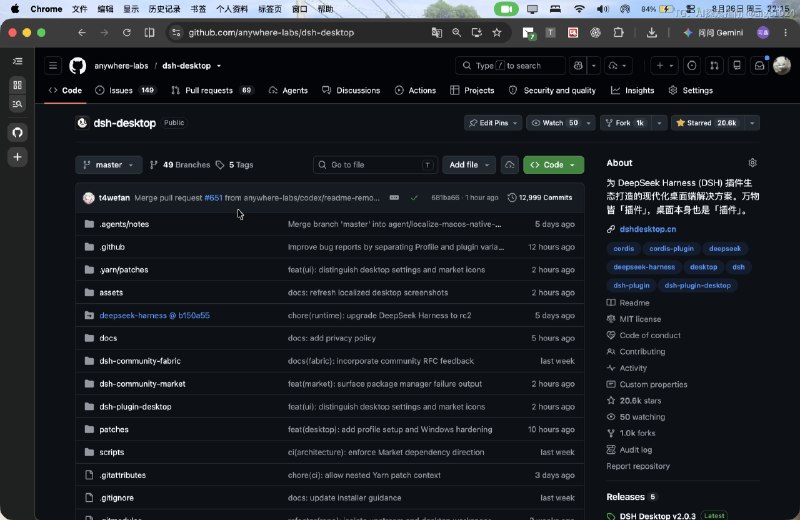Image resolution: width=800 pixels, height=520 pixels.
Task: Open the 5 Tags link
Action: tap(235, 165)
